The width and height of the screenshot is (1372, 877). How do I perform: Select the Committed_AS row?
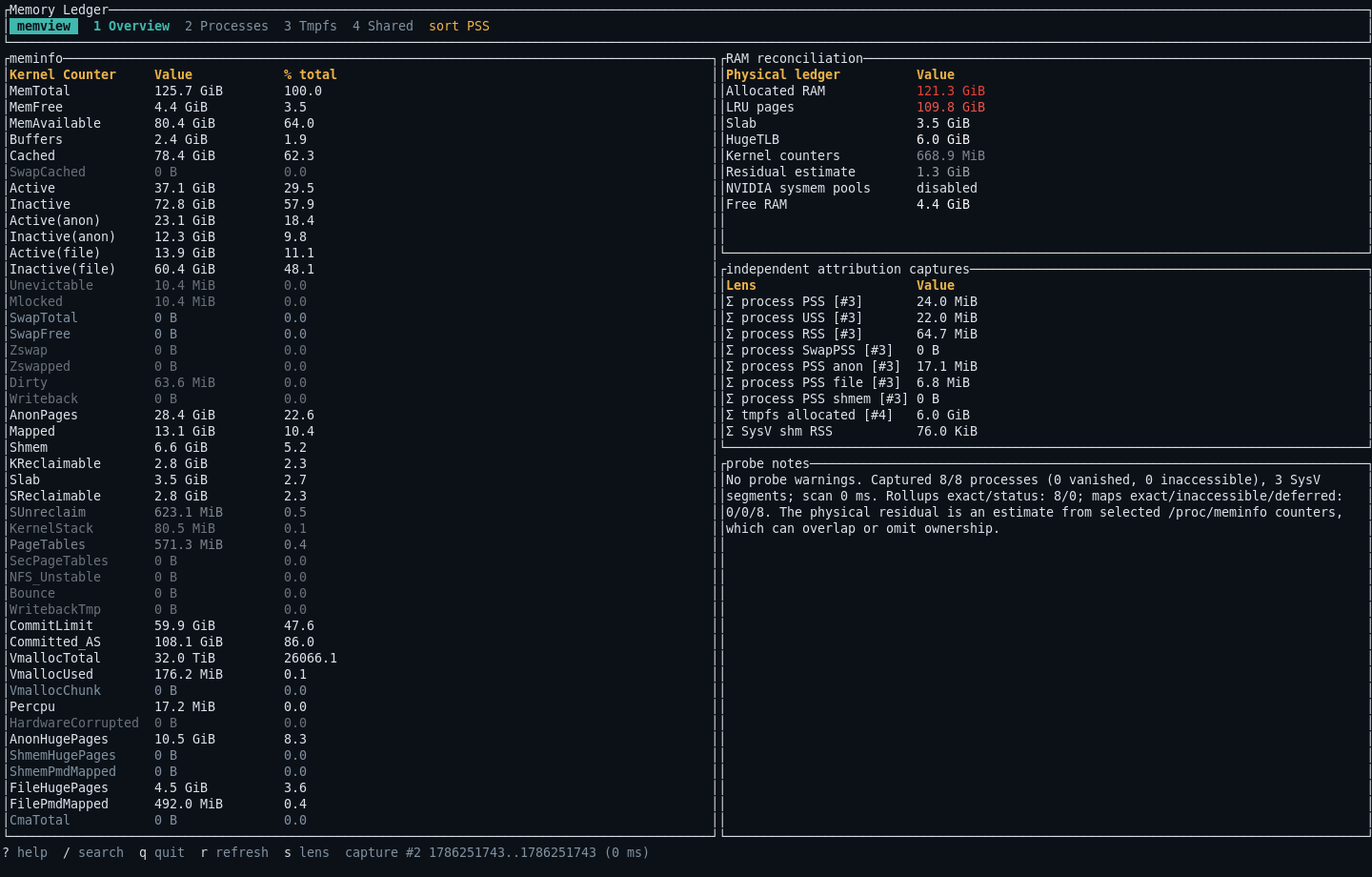click(x=360, y=642)
